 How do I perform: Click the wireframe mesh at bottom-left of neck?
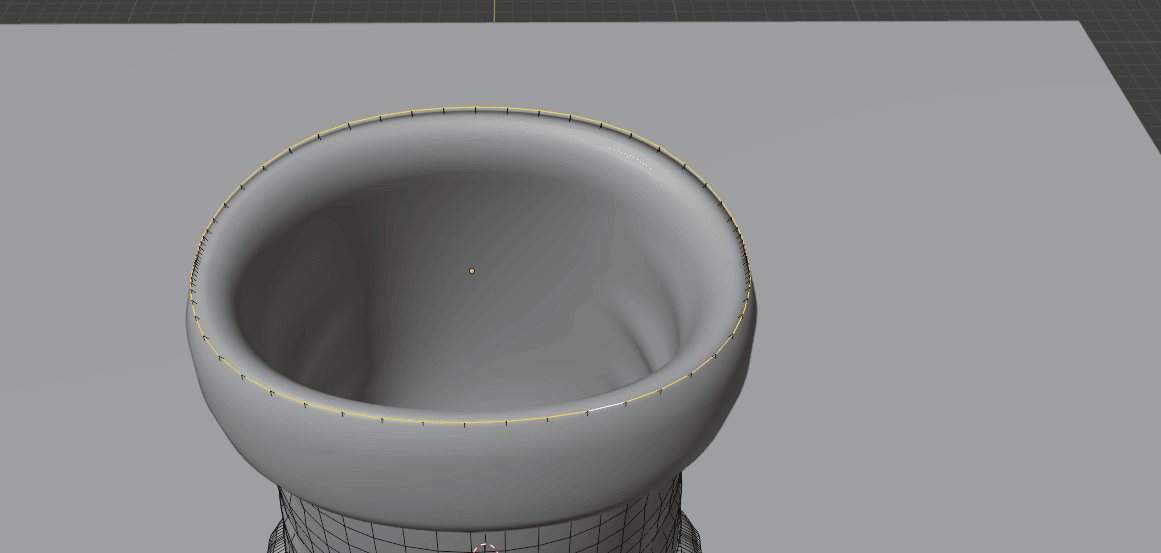[x=300, y=525]
